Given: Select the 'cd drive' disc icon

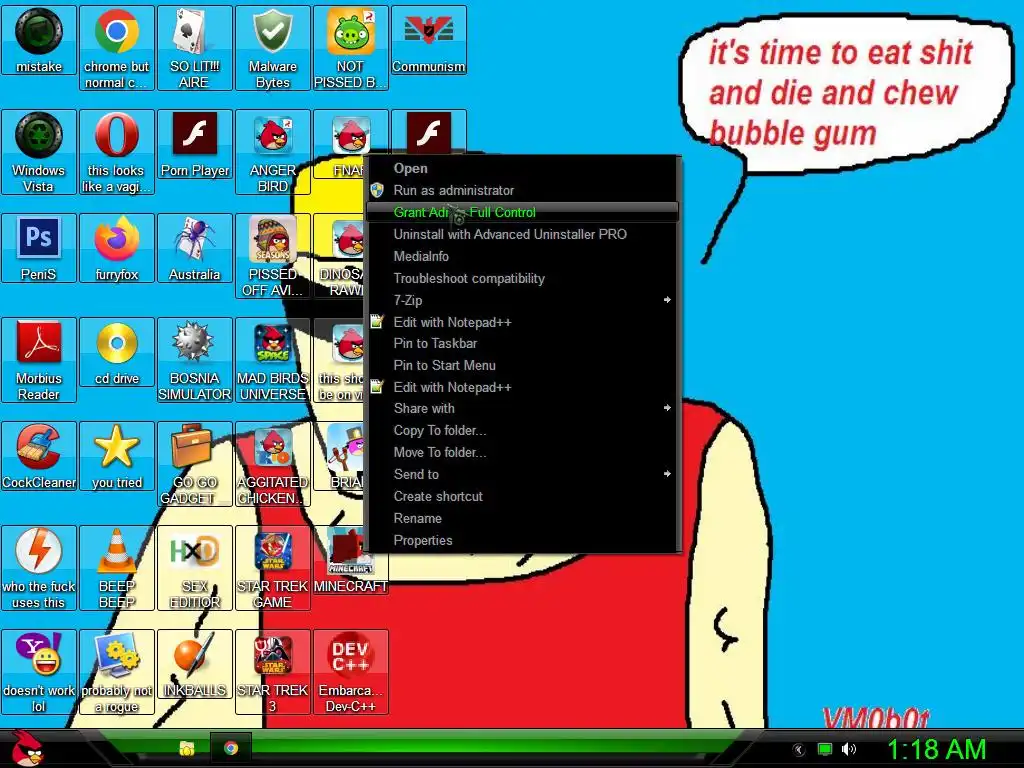Looking at the screenshot, I should click(116, 352).
